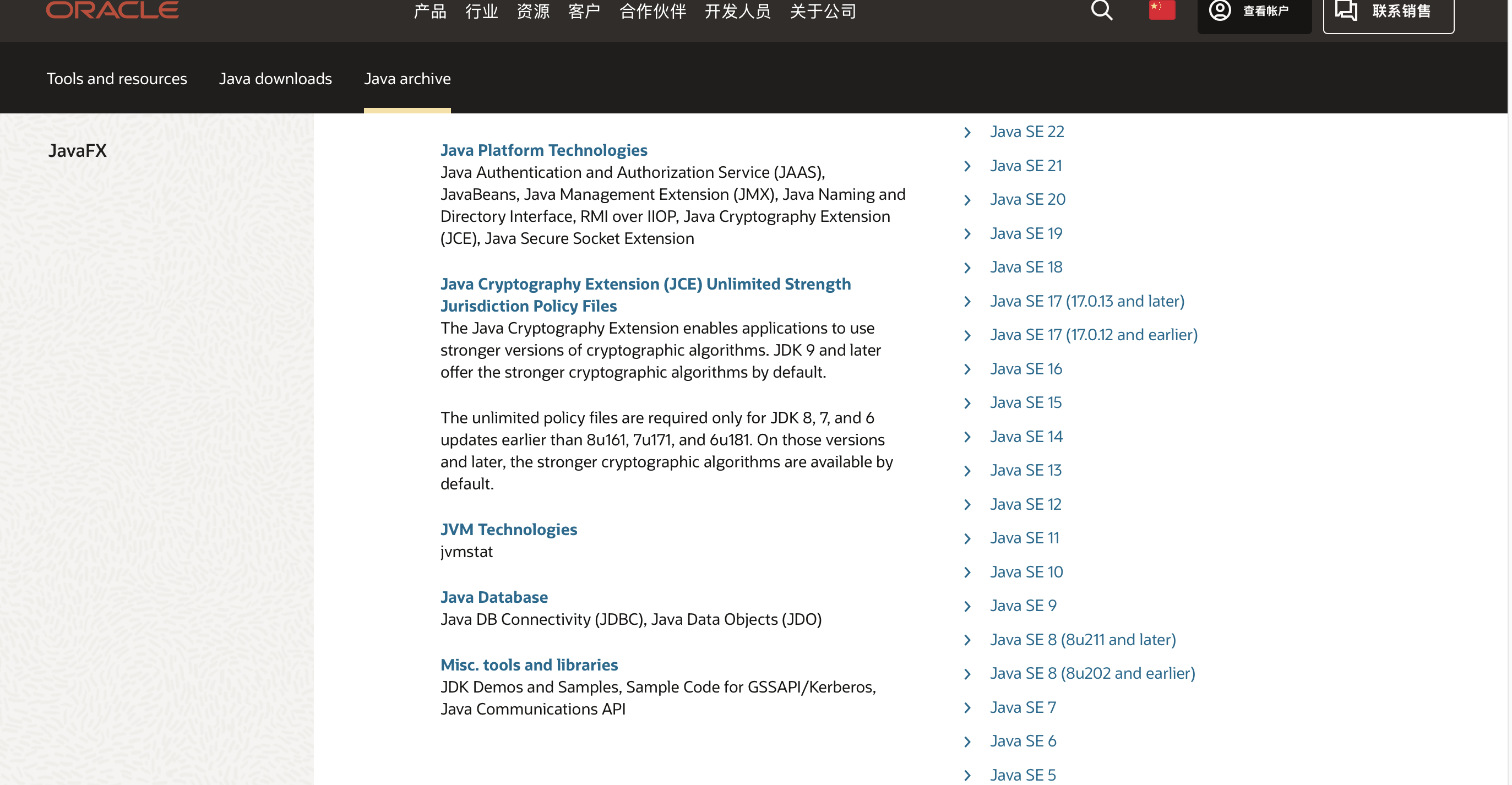This screenshot has width=1512, height=785.
Task: Select the Java archive tab
Action: click(x=407, y=79)
